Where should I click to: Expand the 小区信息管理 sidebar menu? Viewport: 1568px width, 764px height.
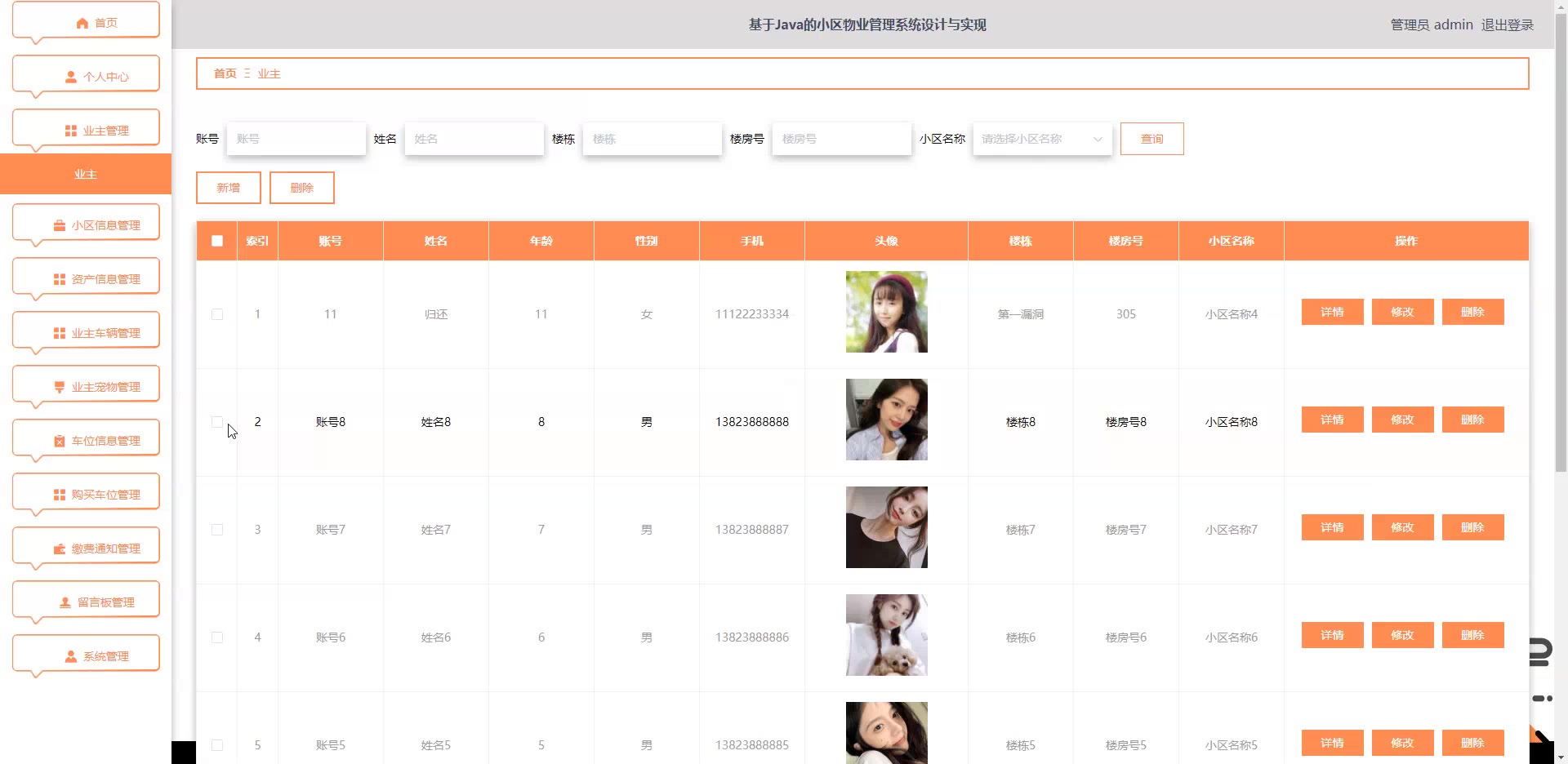[86, 225]
